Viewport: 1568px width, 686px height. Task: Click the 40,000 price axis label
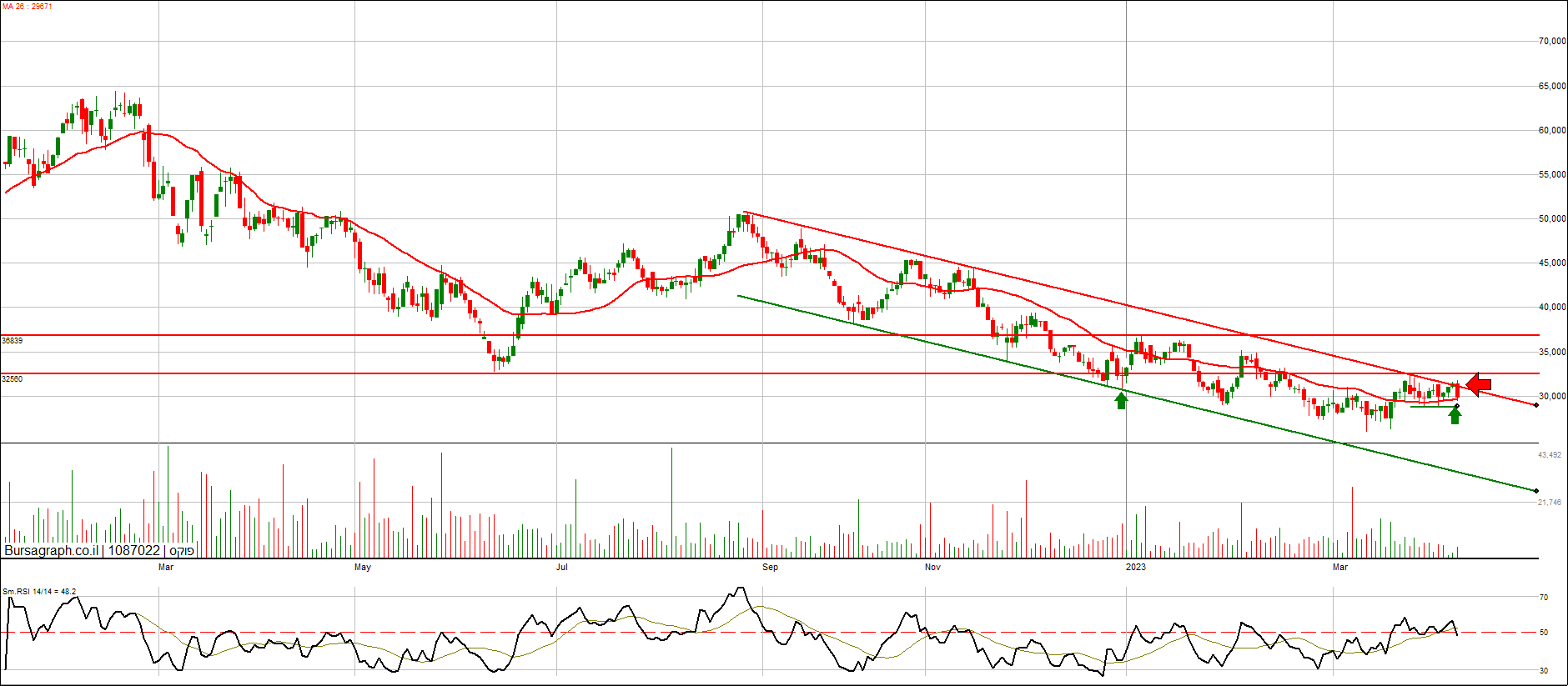point(1552,307)
